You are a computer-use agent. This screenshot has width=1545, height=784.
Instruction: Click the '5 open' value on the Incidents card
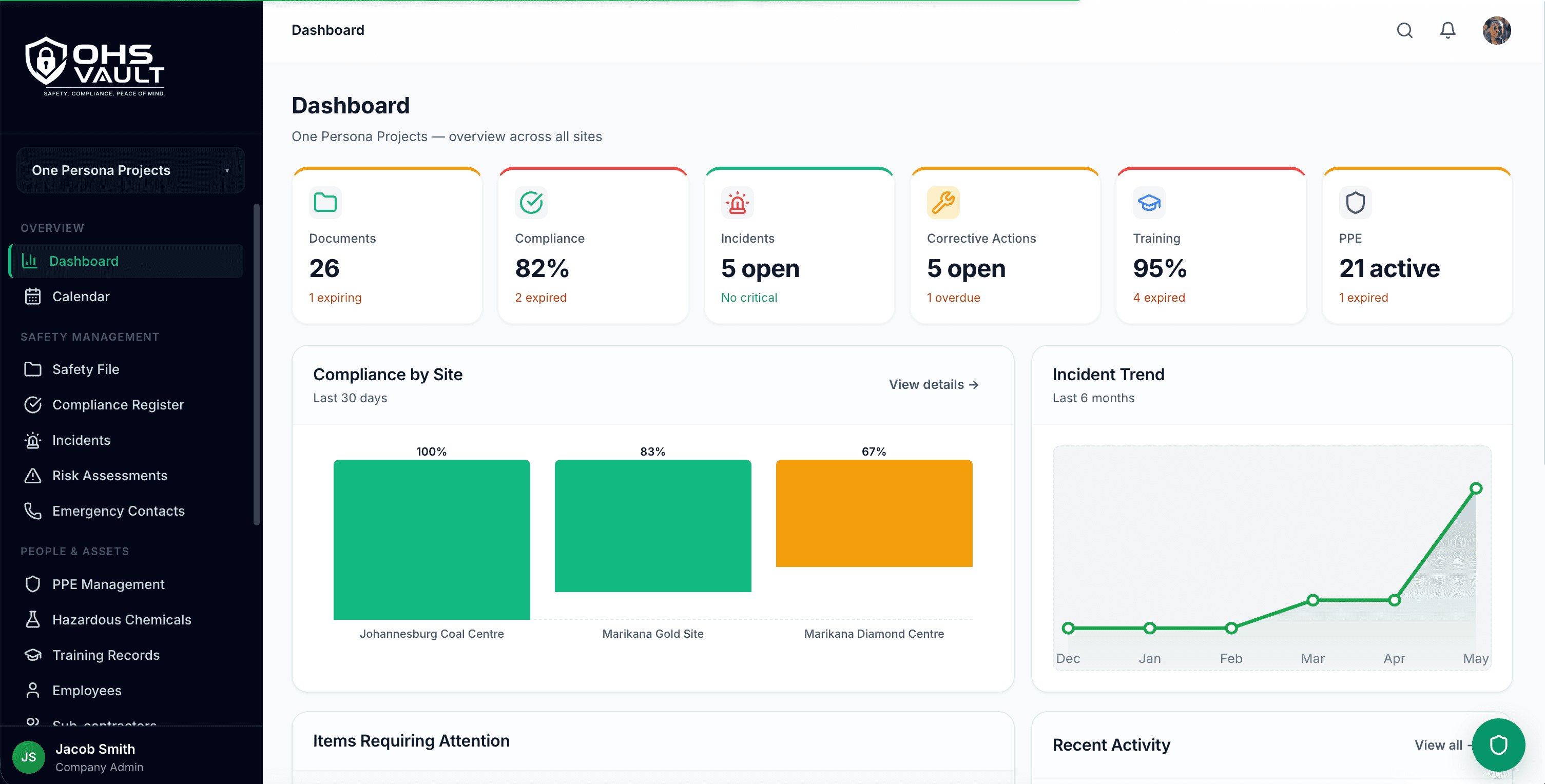point(761,268)
